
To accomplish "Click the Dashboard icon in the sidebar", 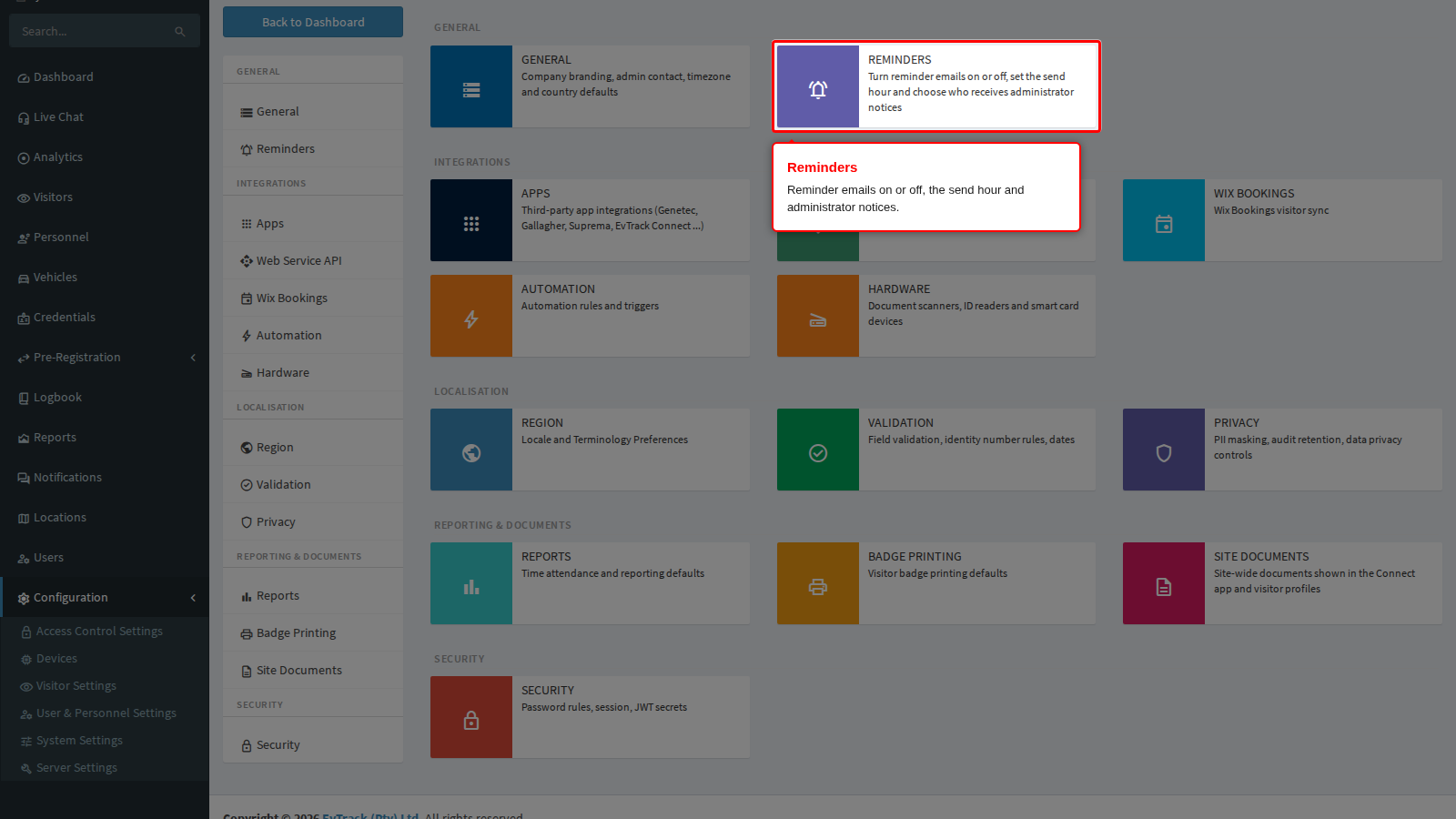I will pyautogui.click(x=24, y=77).
